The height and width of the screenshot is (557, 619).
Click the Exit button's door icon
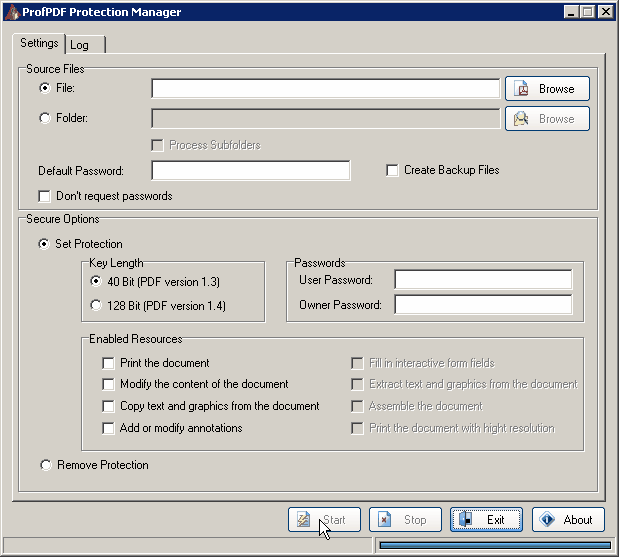[466, 519]
